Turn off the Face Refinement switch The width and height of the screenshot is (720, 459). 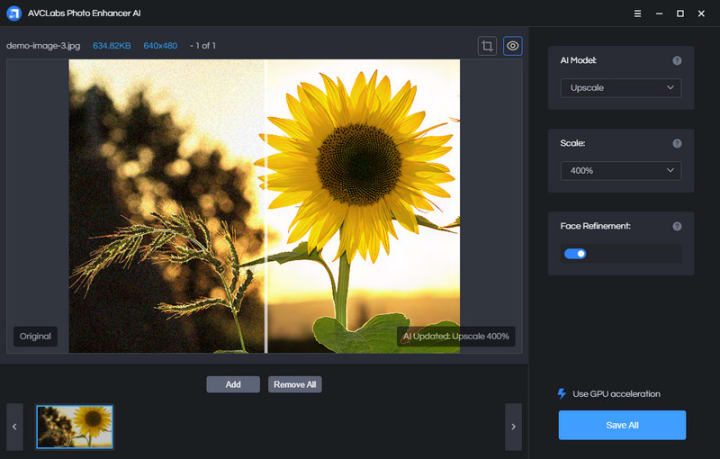(x=575, y=254)
